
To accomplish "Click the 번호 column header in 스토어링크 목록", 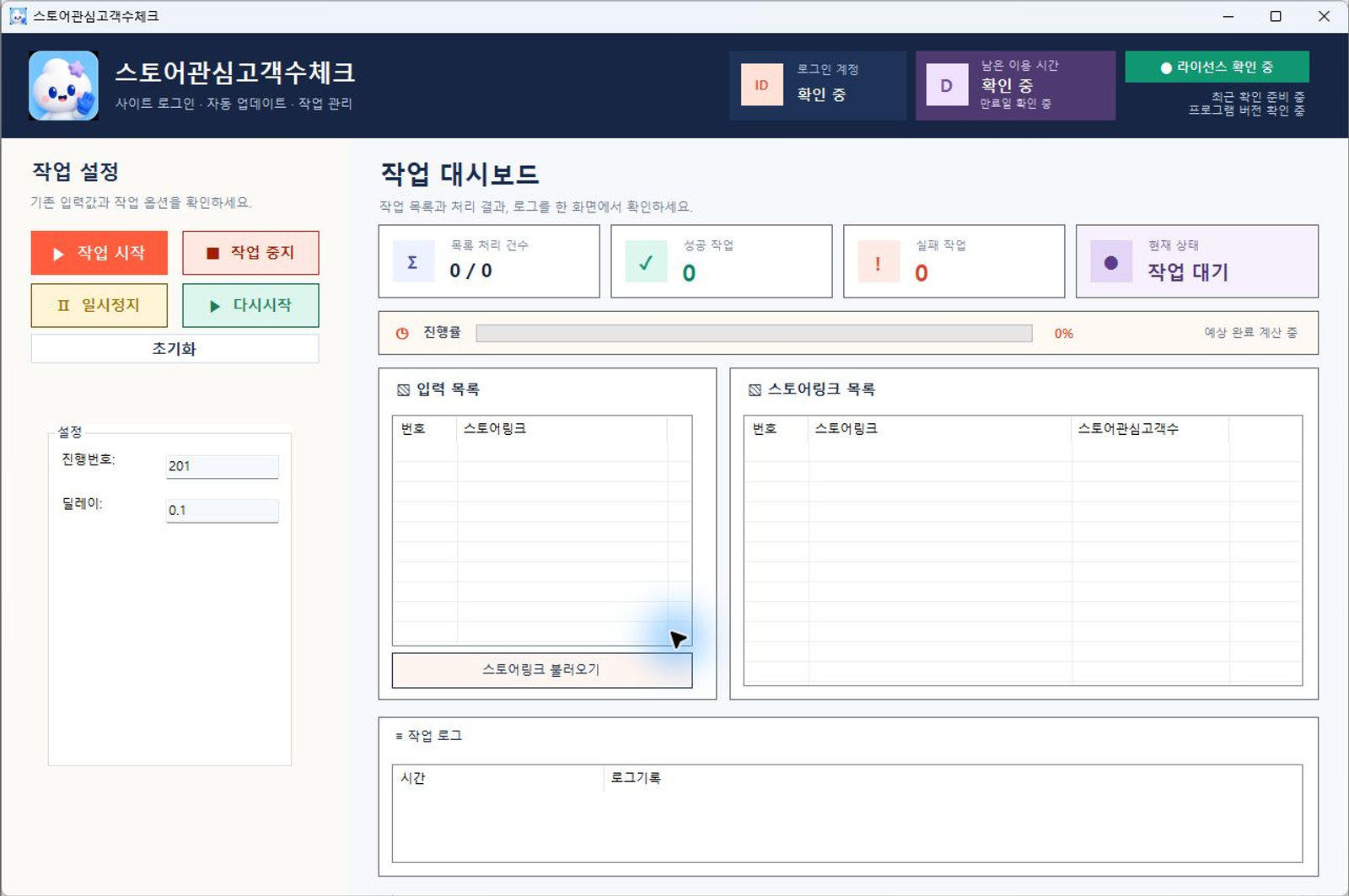I will point(777,428).
